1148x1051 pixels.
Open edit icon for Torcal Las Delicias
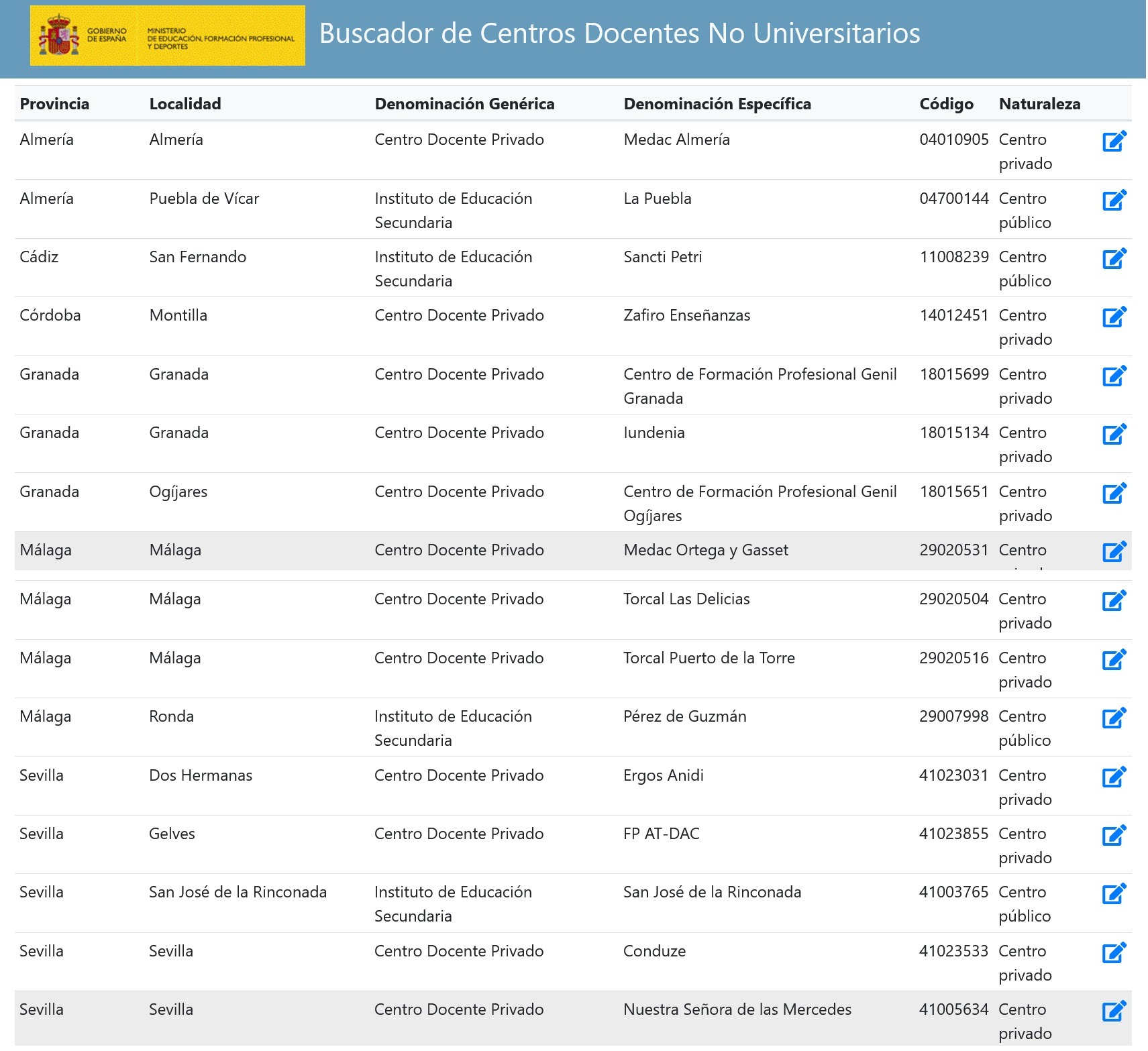point(1114,601)
